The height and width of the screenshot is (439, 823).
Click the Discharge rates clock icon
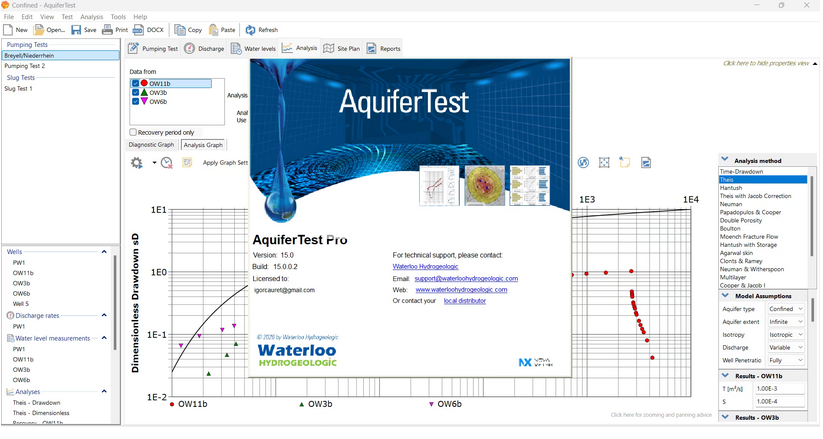[x=10, y=316]
